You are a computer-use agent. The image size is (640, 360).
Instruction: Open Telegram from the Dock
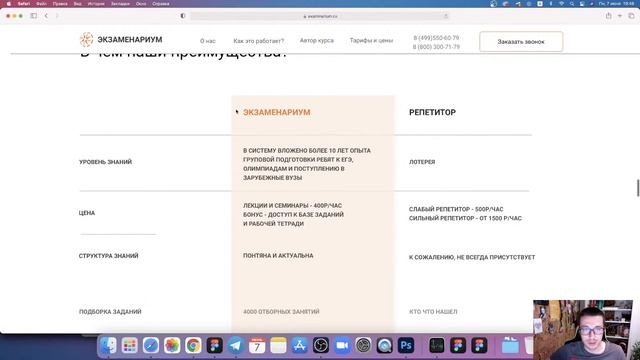(236, 345)
